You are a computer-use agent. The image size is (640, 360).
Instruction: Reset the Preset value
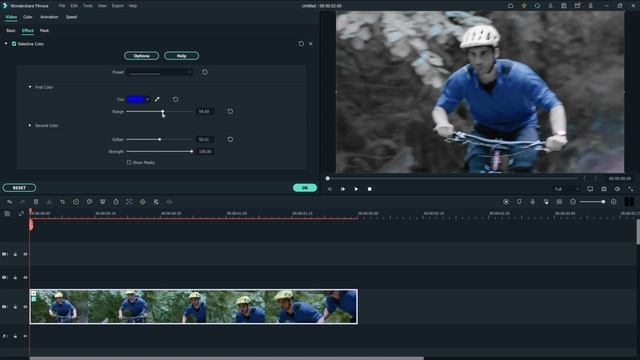point(205,72)
